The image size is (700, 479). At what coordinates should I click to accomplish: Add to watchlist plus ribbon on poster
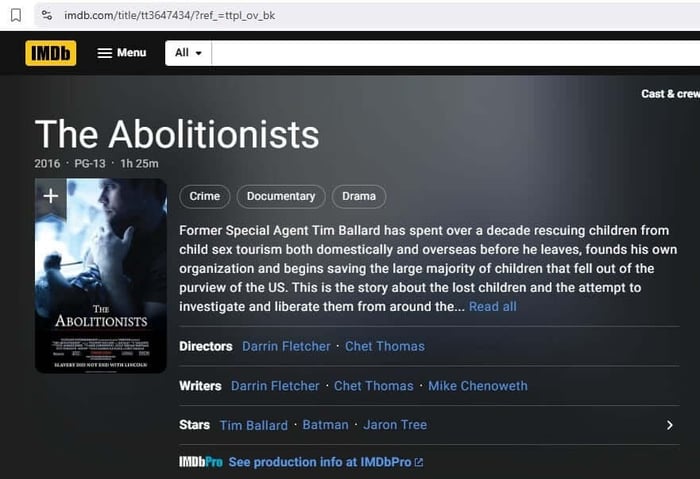[51, 196]
